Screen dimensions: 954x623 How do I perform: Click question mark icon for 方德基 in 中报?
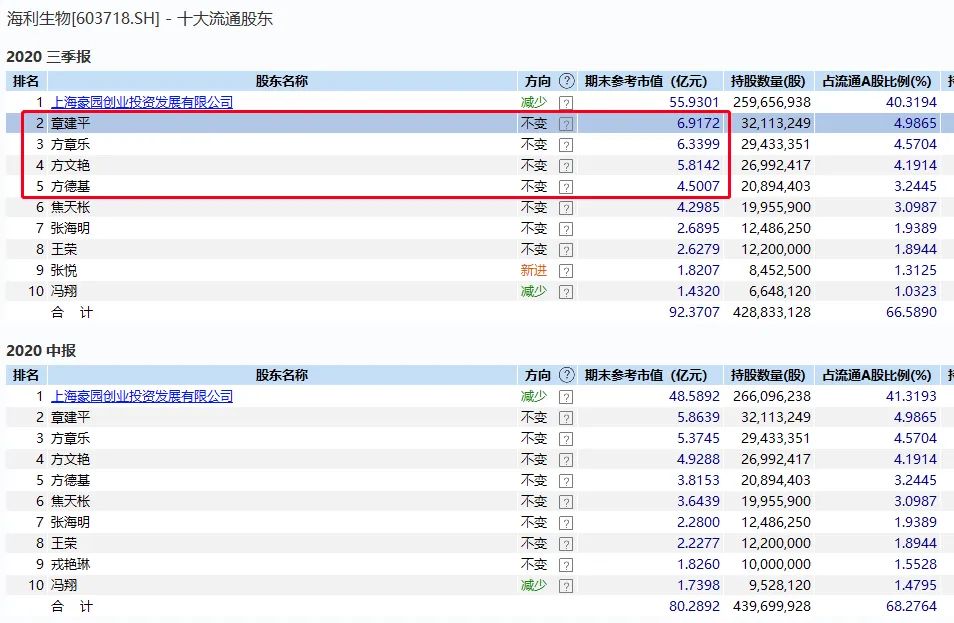566,481
